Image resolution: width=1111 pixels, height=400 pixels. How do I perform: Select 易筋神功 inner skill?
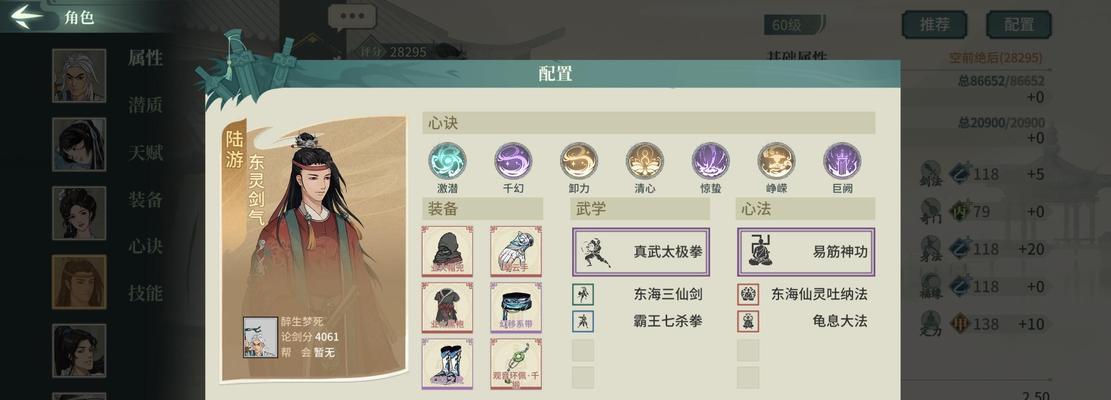pos(806,252)
